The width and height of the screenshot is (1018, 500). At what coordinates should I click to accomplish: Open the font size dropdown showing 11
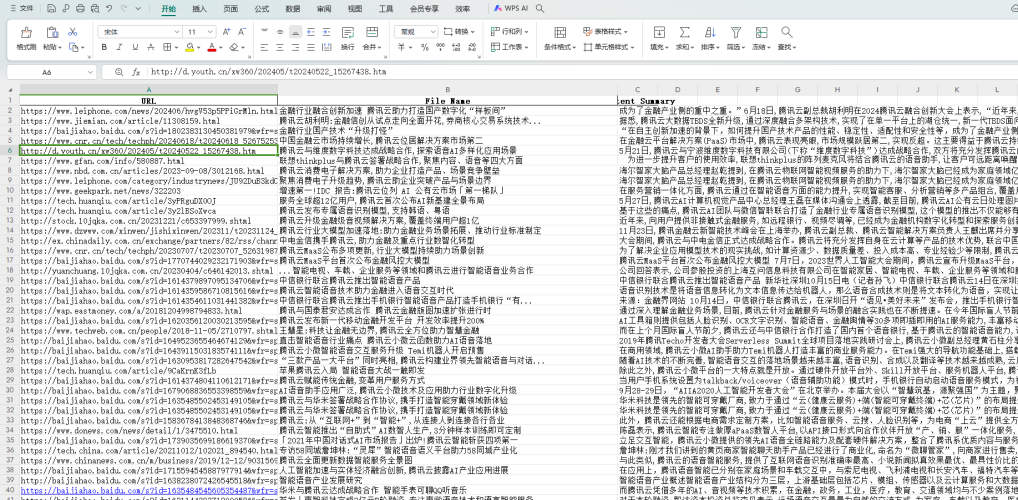[211, 31]
